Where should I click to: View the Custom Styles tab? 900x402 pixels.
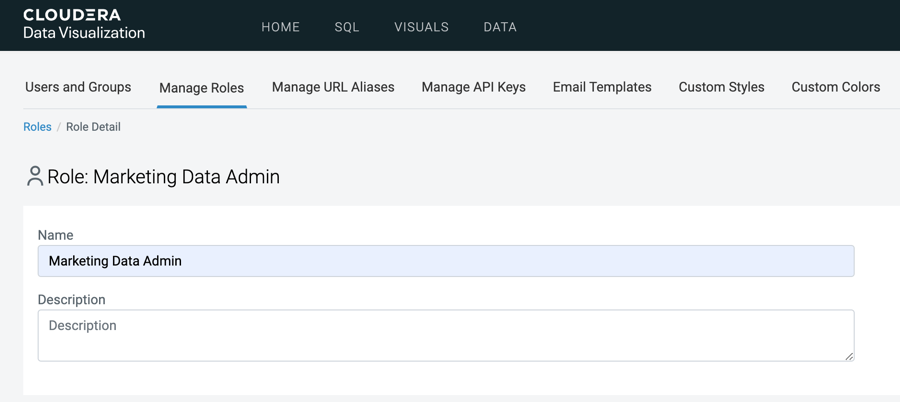tap(721, 87)
